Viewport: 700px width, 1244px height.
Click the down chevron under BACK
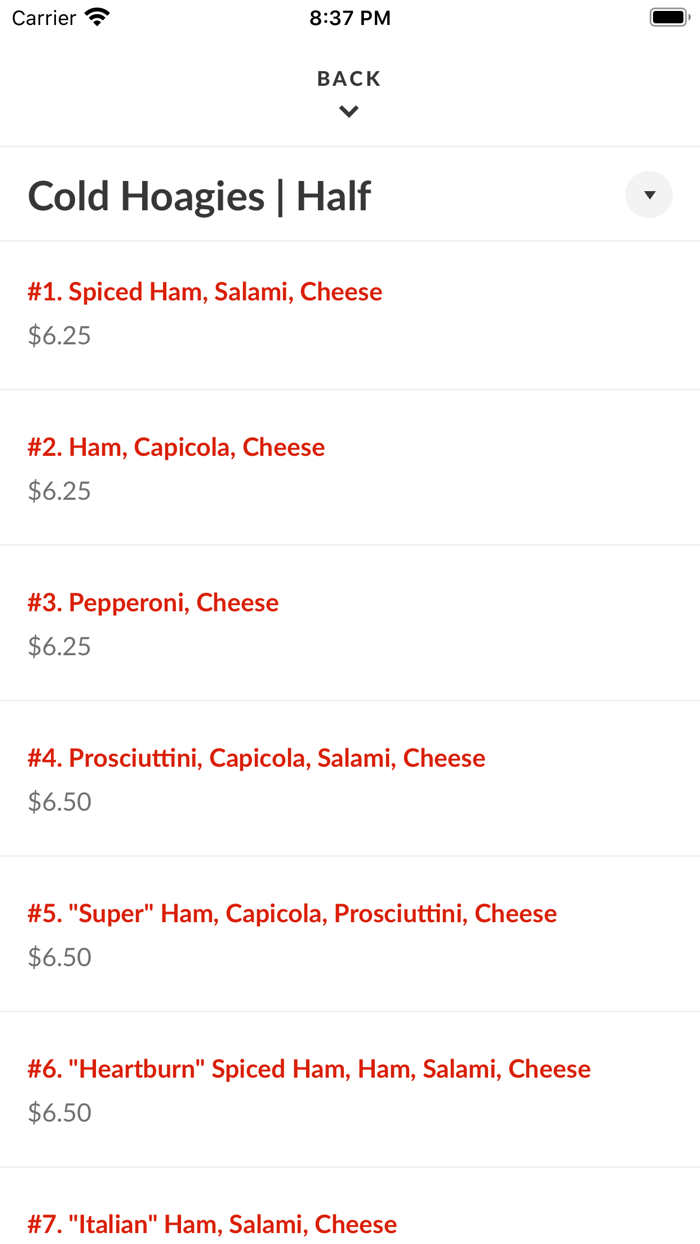[349, 112]
